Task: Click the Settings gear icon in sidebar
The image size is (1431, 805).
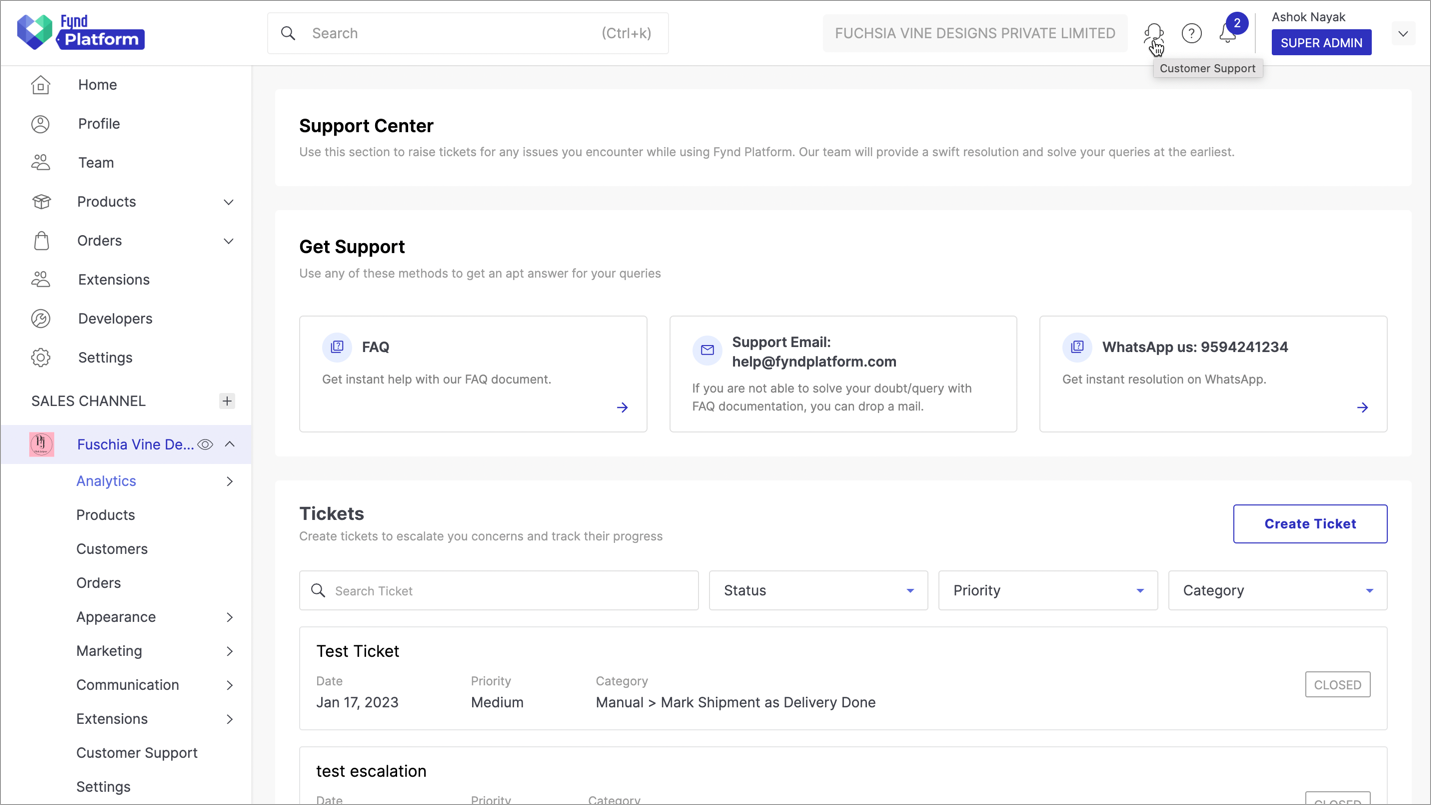Action: [x=41, y=358]
